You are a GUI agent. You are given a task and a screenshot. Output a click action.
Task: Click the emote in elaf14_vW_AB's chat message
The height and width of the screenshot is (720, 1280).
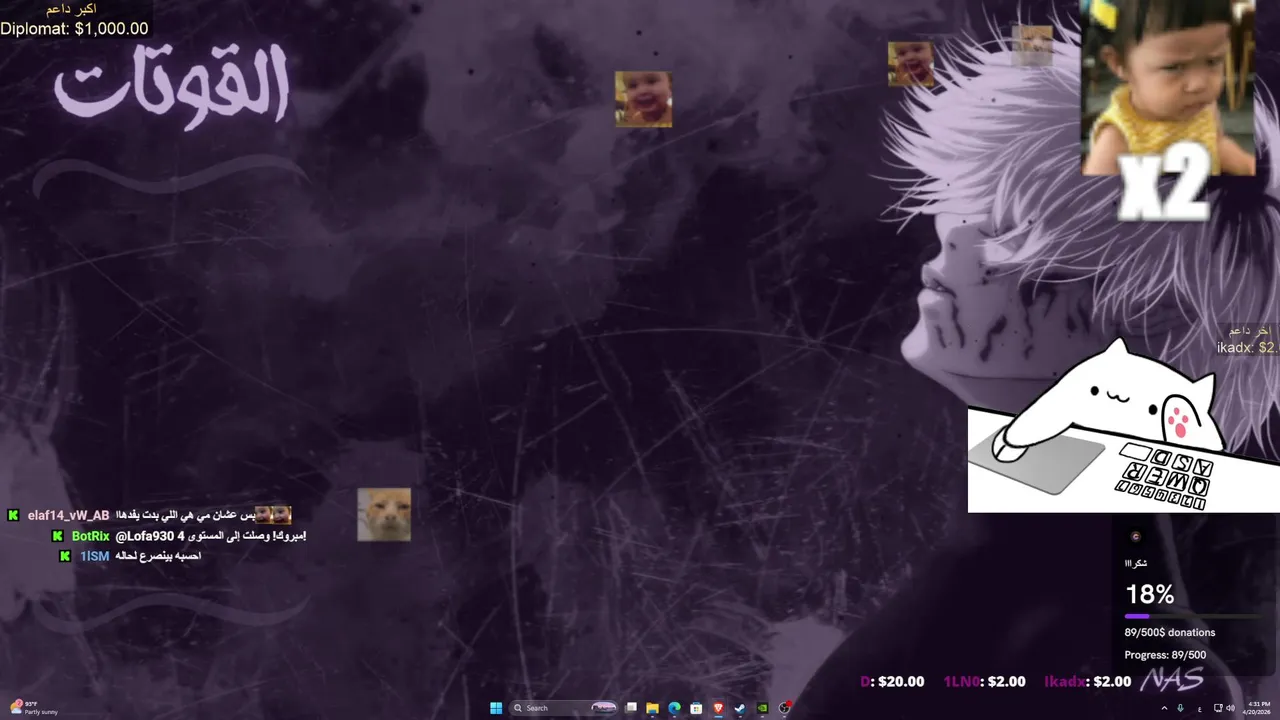pos(273,514)
